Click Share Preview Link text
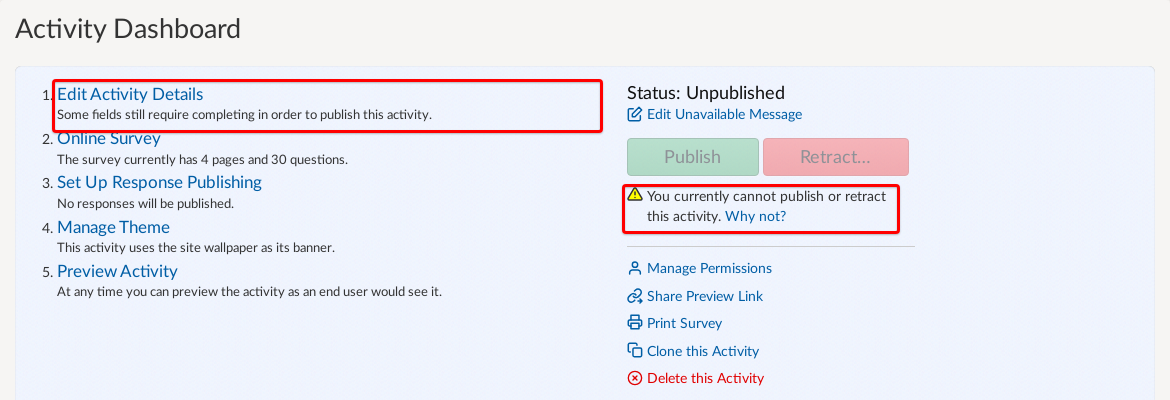This screenshot has height=400, width=1170. [705, 296]
